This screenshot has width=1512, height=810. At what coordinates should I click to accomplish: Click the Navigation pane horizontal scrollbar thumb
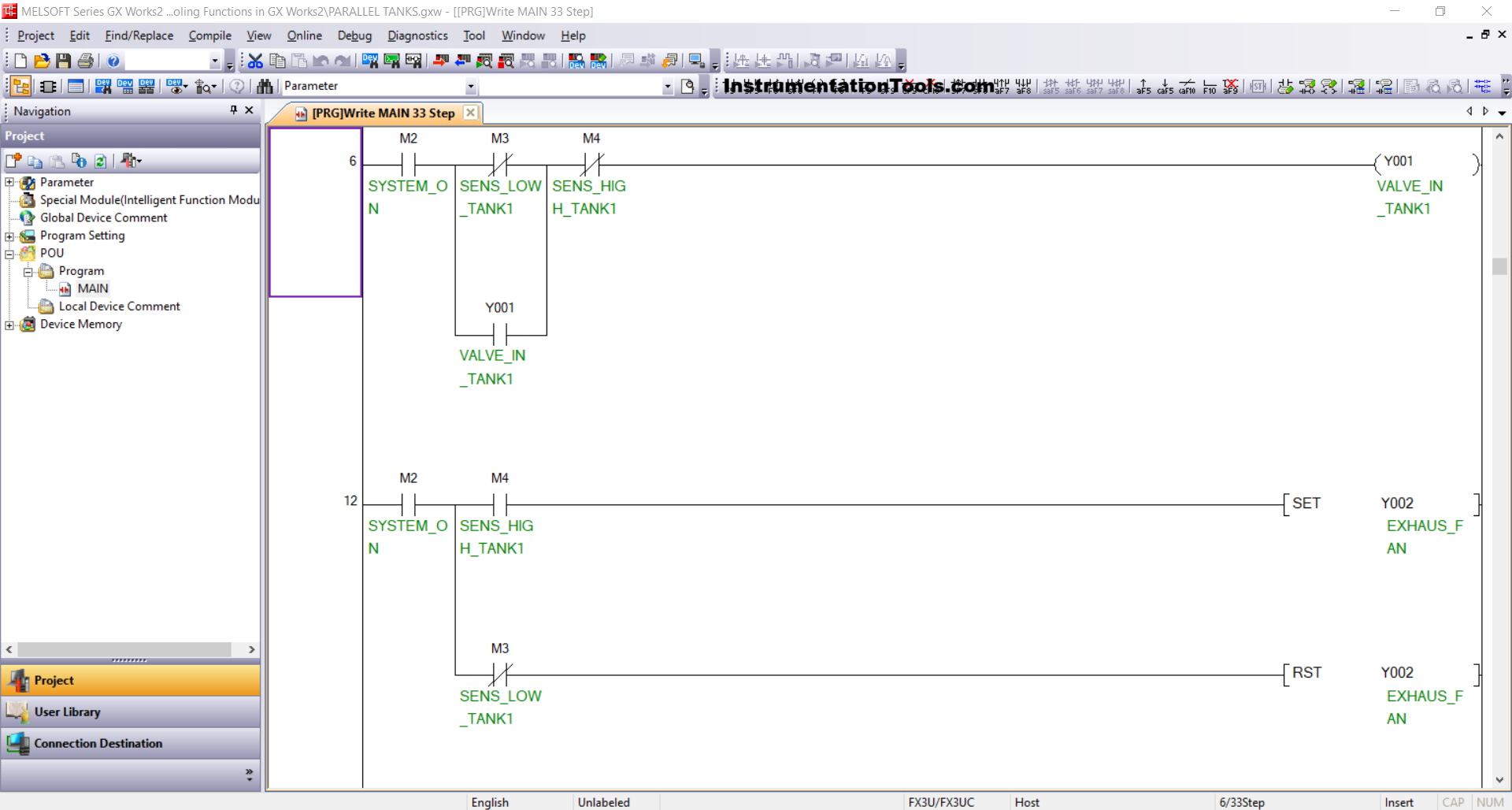coord(124,650)
